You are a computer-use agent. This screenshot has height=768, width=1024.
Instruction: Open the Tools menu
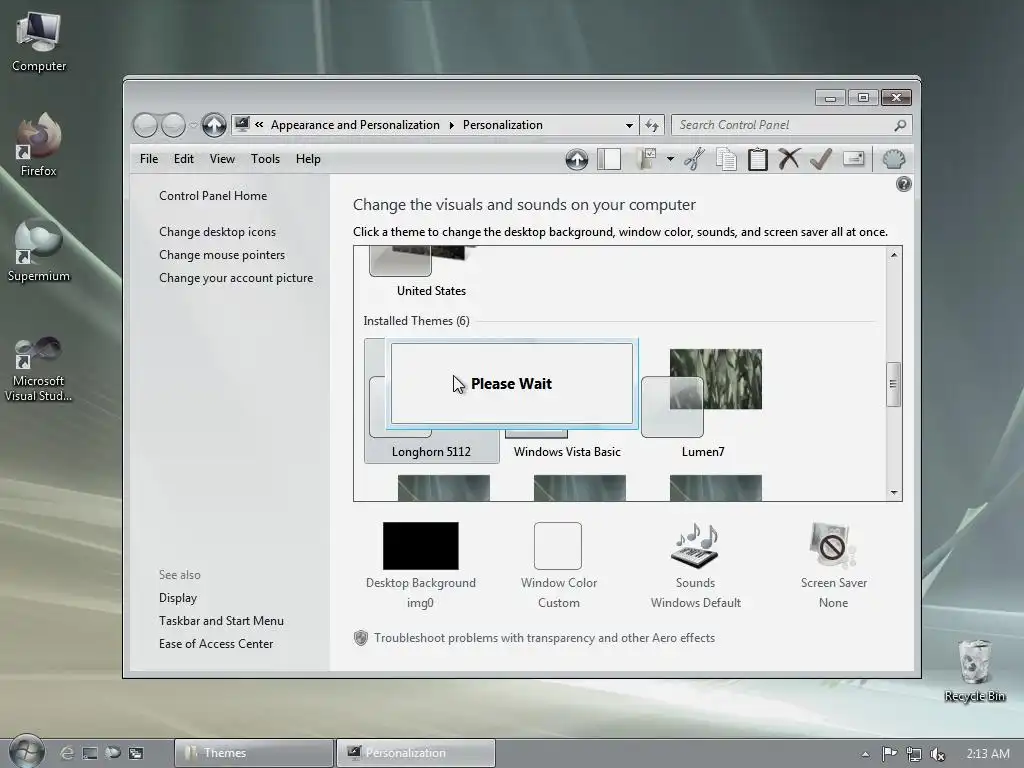coord(265,159)
